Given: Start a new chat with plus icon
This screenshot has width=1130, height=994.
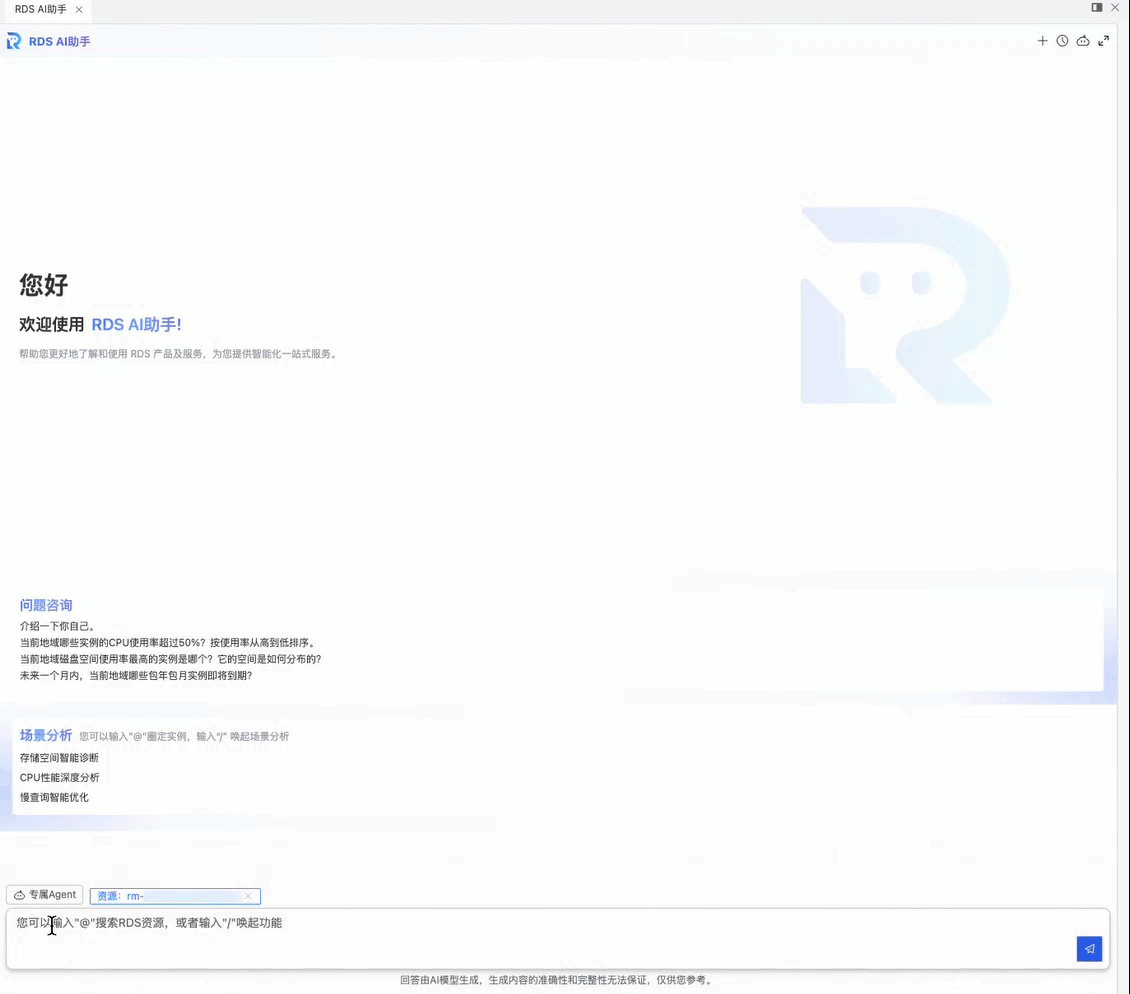Looking at the screenshot, I should pyautogui.click(x=1042, y=41).
